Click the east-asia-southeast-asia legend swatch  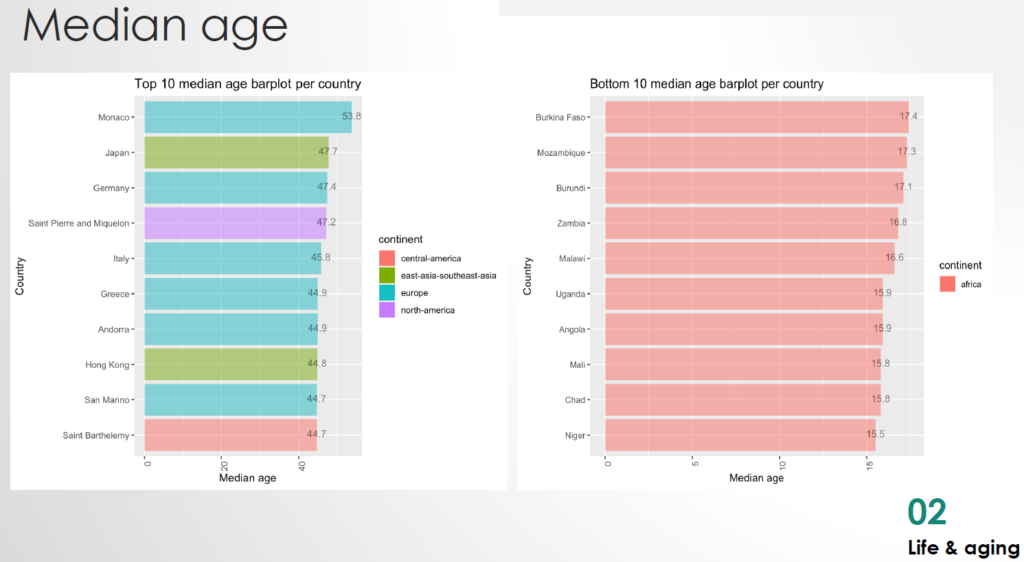coord(388,275)
